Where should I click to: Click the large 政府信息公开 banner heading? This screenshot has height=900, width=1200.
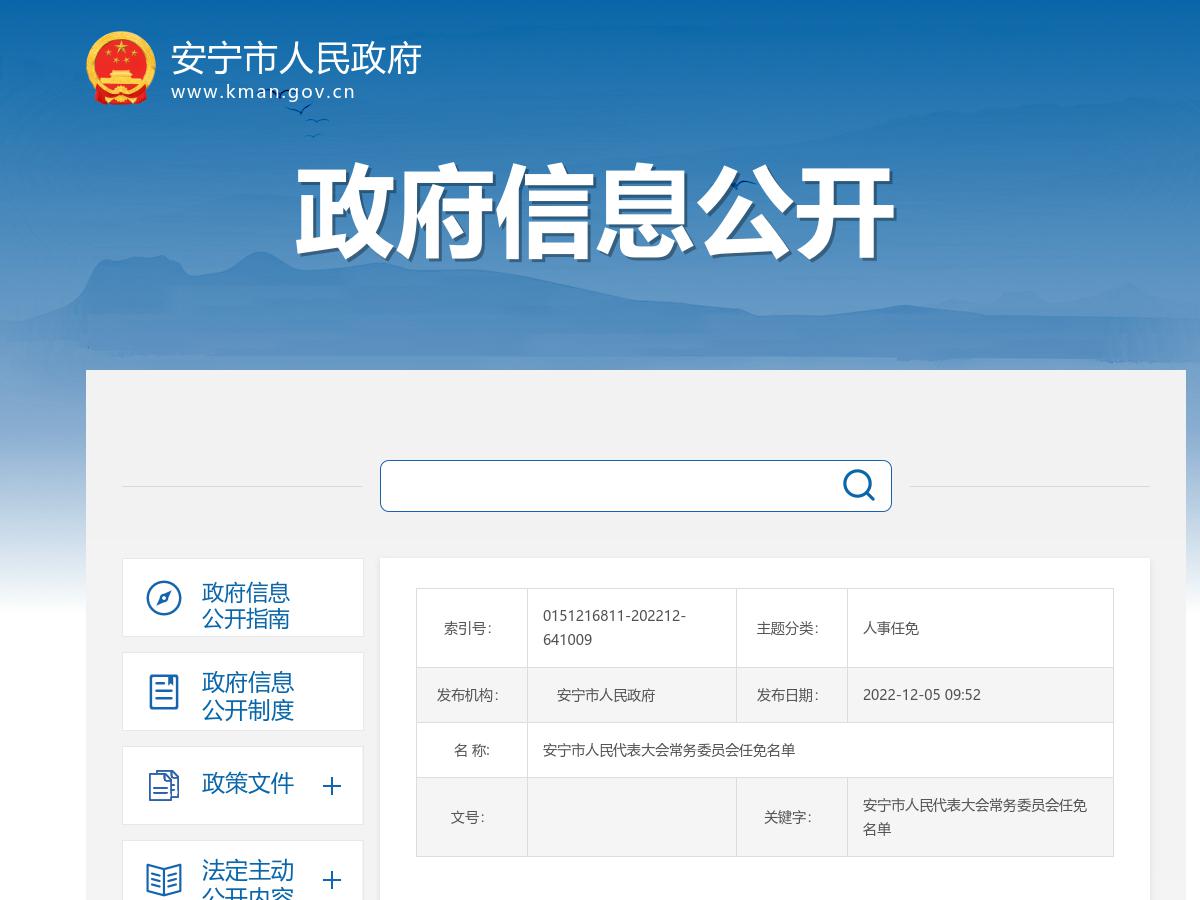[x=594, y=214]
